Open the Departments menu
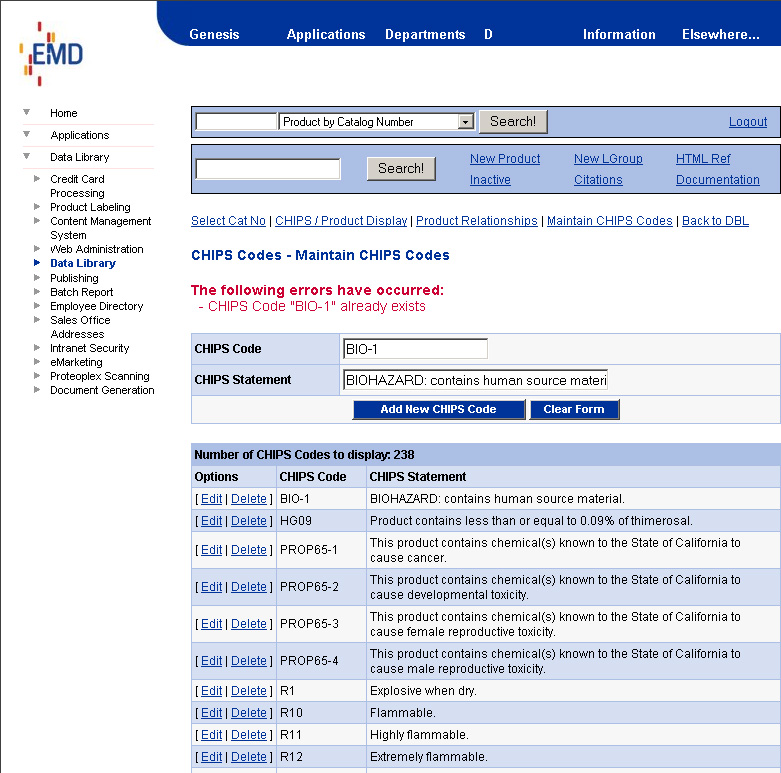Viewport: 781px width, 773px height. pos(425,34)
